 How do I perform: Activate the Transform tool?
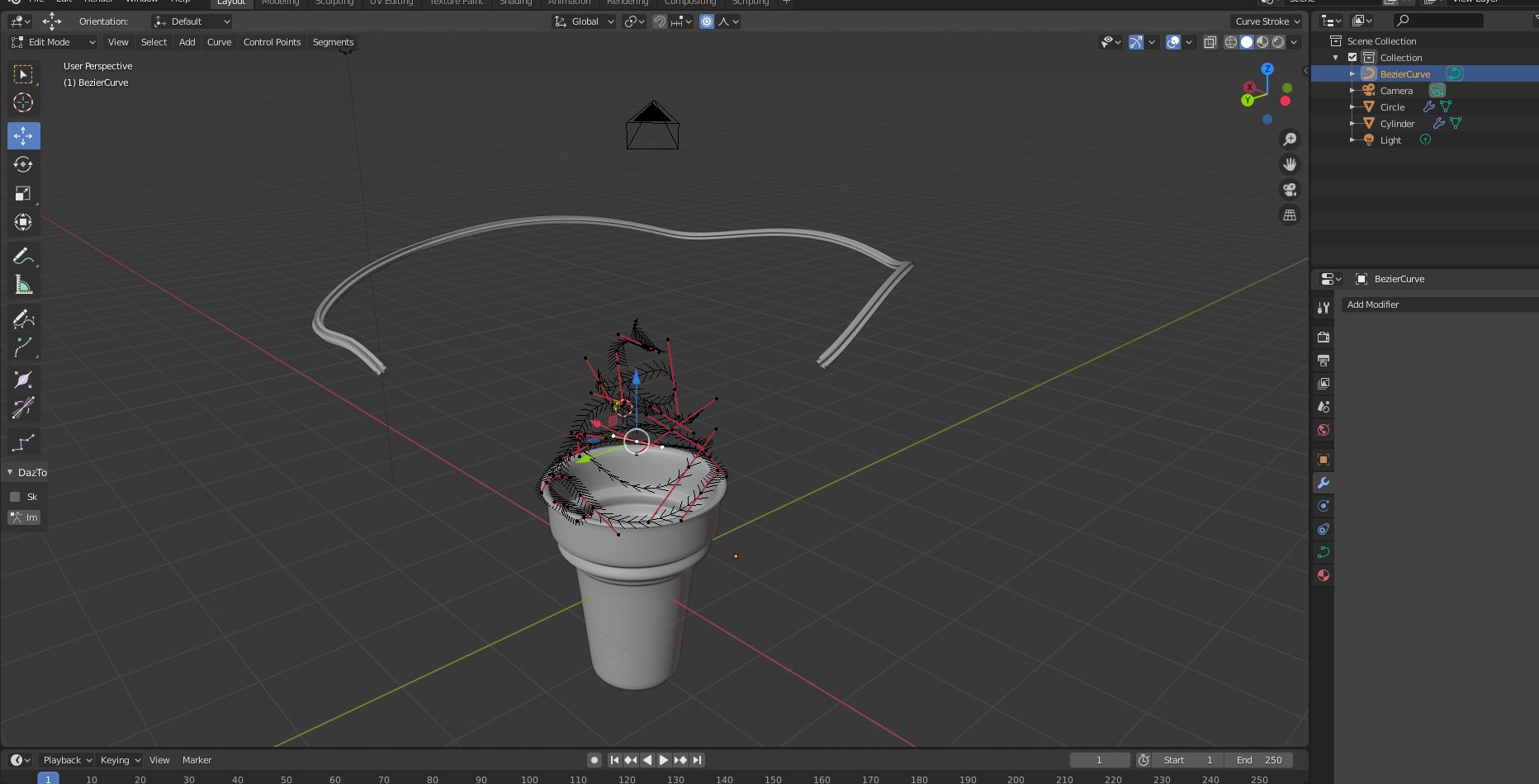click(23, 222)
